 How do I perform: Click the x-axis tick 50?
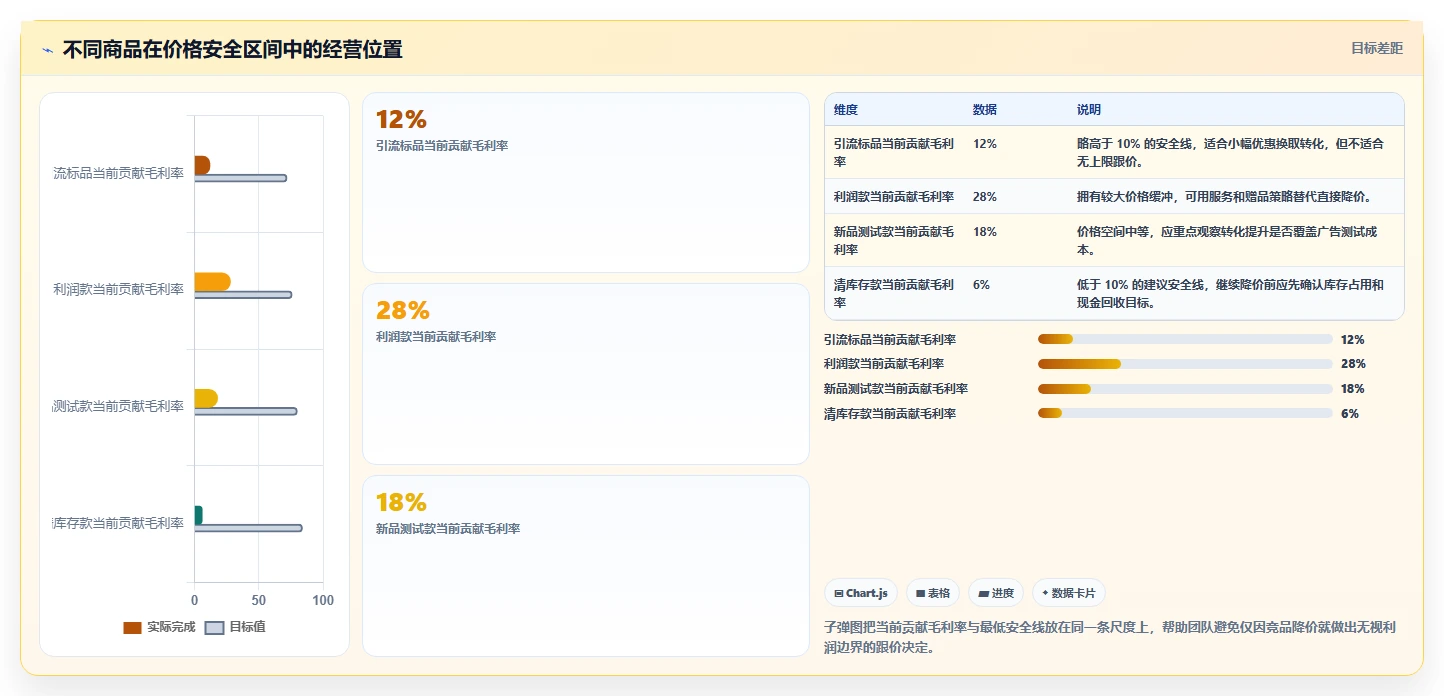258,600
